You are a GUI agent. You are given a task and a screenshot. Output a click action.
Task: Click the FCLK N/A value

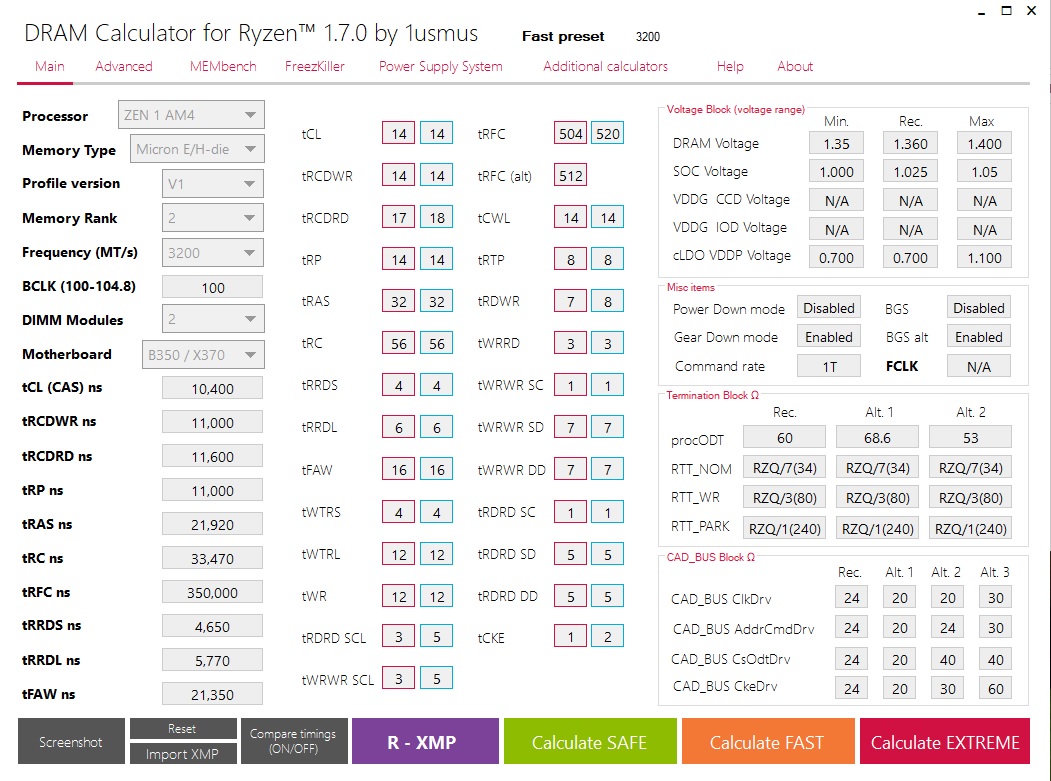[979, 367]
